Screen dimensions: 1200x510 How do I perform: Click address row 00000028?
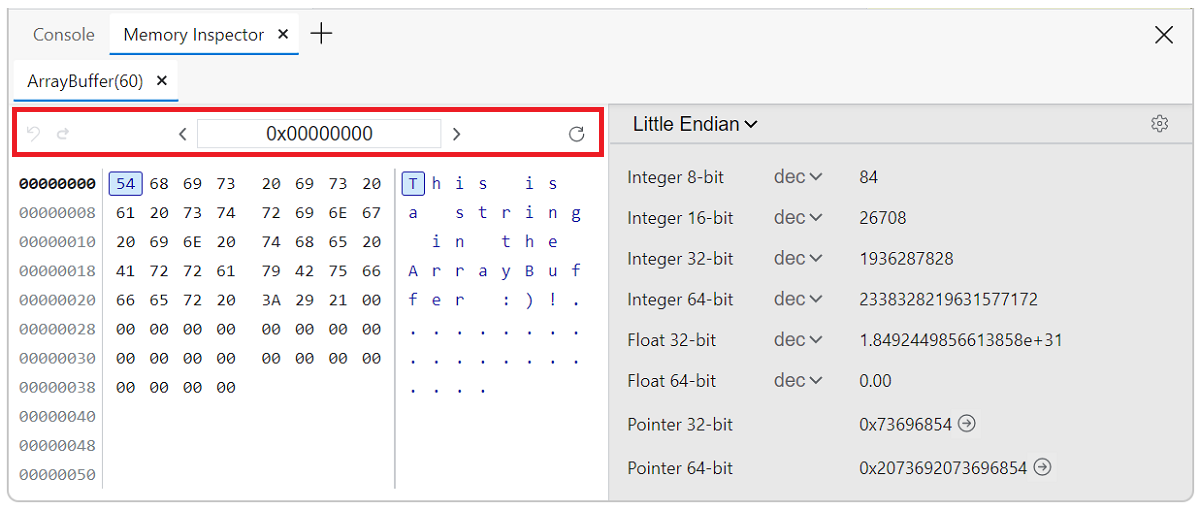[x=57, y=329]
